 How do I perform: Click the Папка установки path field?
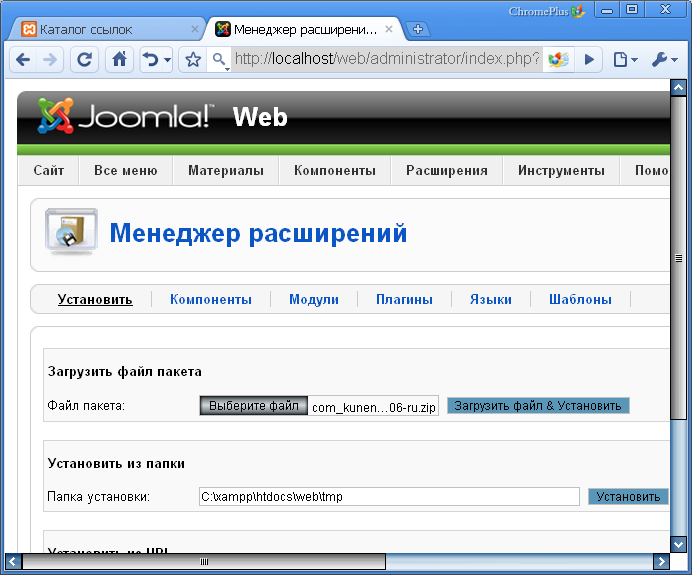389,496
